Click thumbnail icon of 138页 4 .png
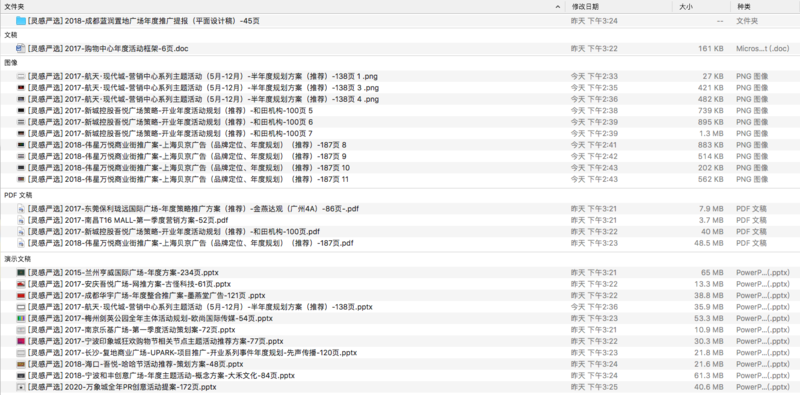This screenshot has width=800, height=395. [x=21, y=99]
